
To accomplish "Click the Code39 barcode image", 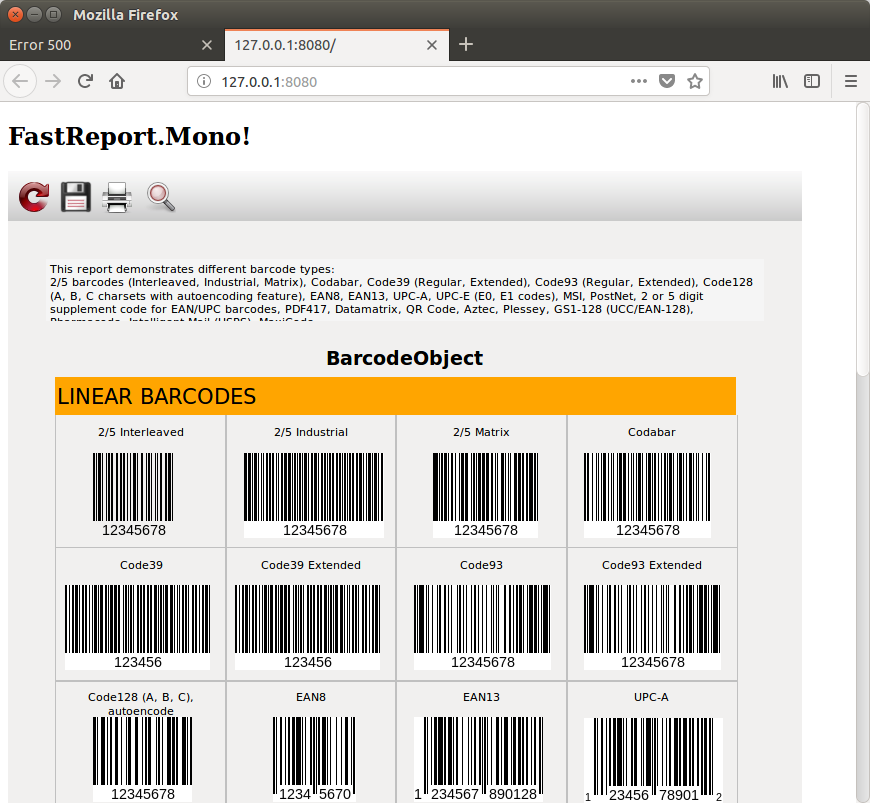I will pos(138,627).
